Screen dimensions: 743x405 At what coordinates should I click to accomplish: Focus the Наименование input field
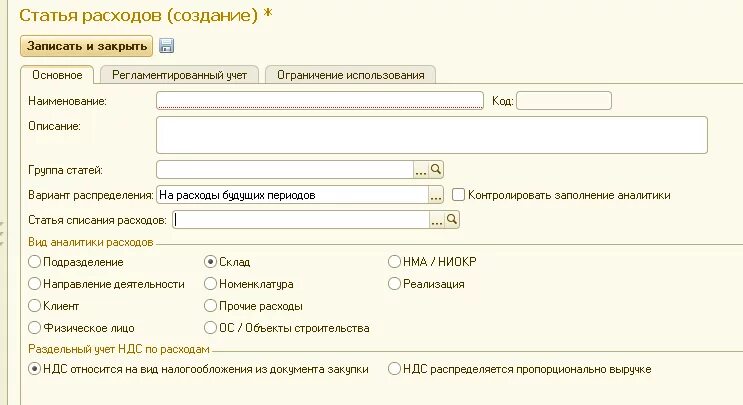pyautogui.click(x=320, y=101)
